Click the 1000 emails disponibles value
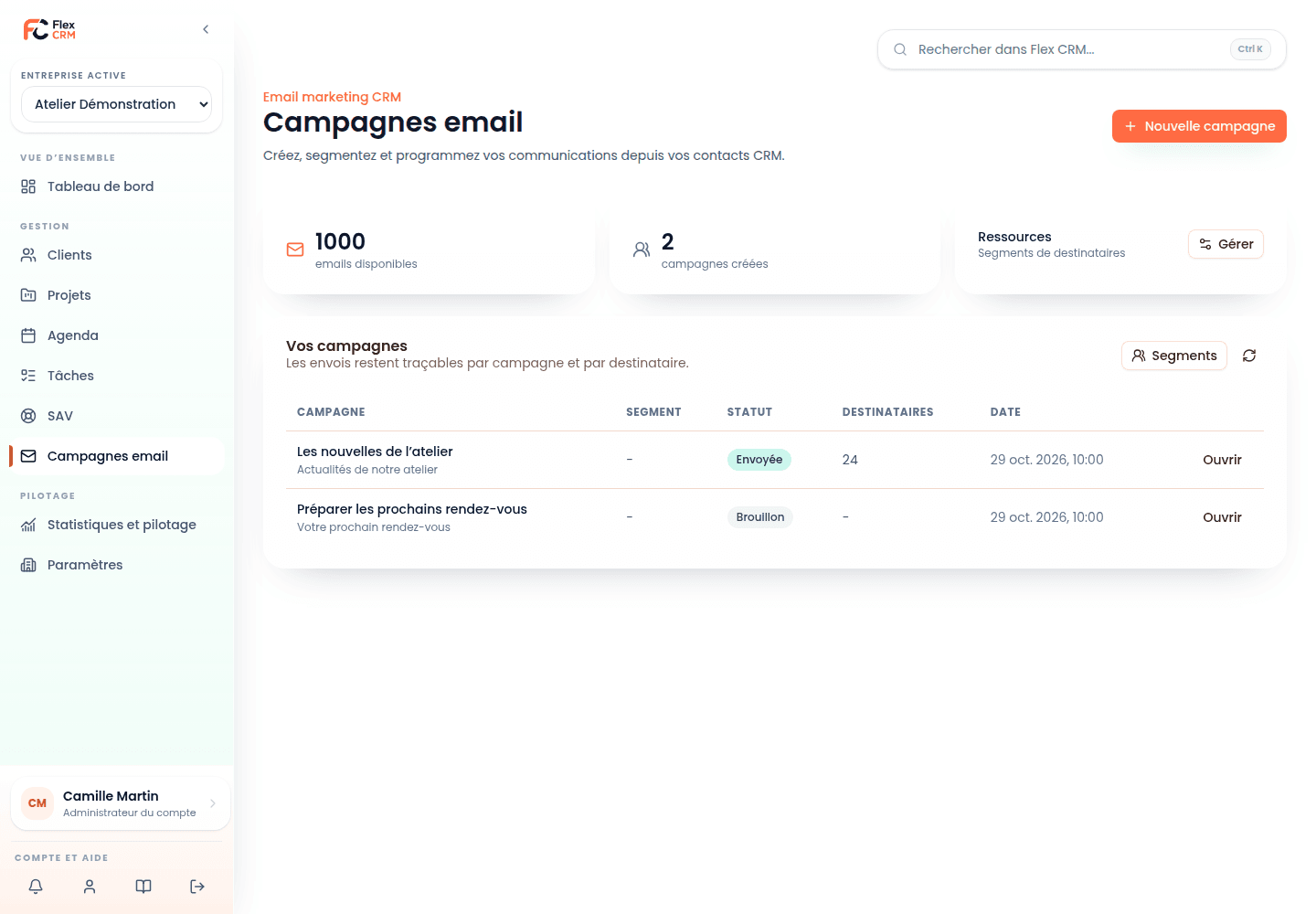The height and width of the screenshot is (914, 1316). point(340,241)
